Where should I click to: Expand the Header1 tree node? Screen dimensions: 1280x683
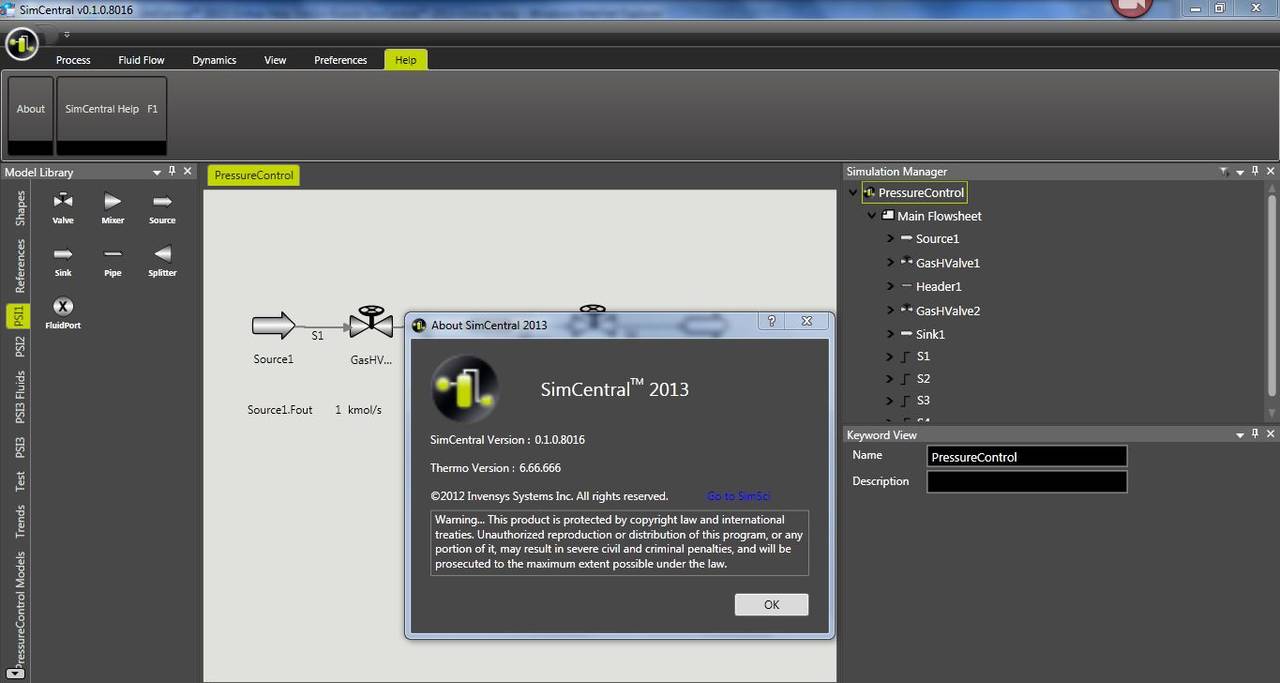(891, 287)
